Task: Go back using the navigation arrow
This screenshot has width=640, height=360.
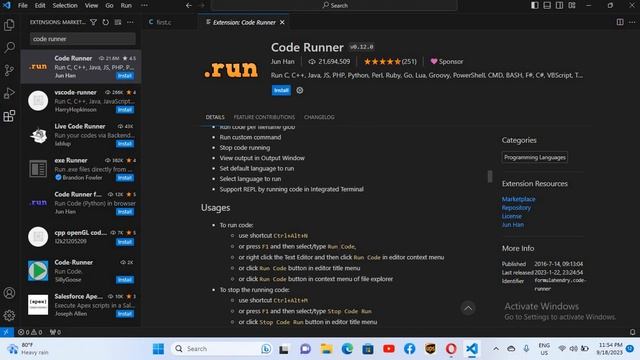Action: pyautogui.click(x=189, y=5)
